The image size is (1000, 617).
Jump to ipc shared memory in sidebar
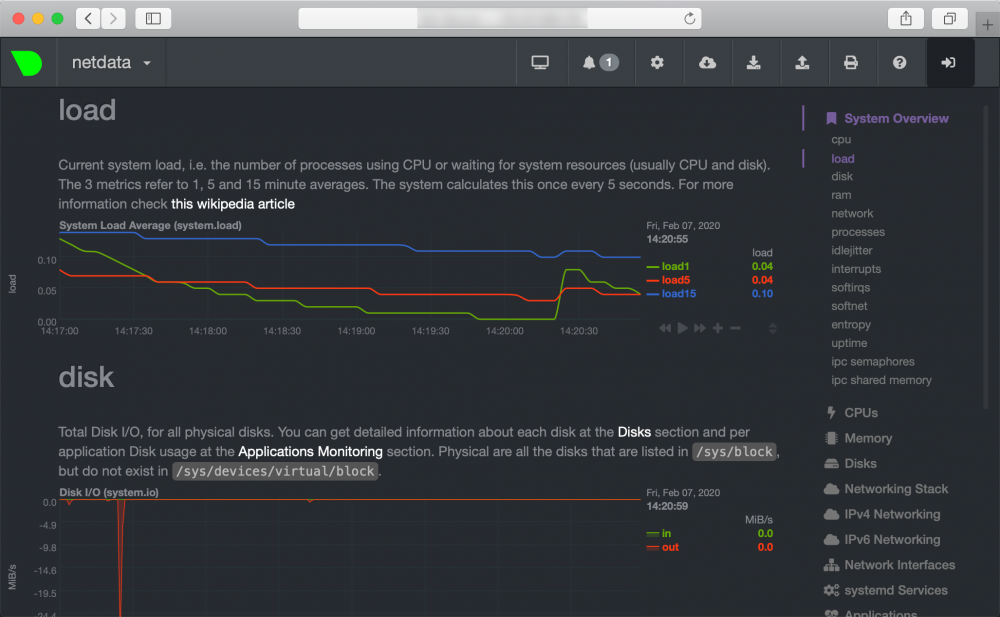881,380
